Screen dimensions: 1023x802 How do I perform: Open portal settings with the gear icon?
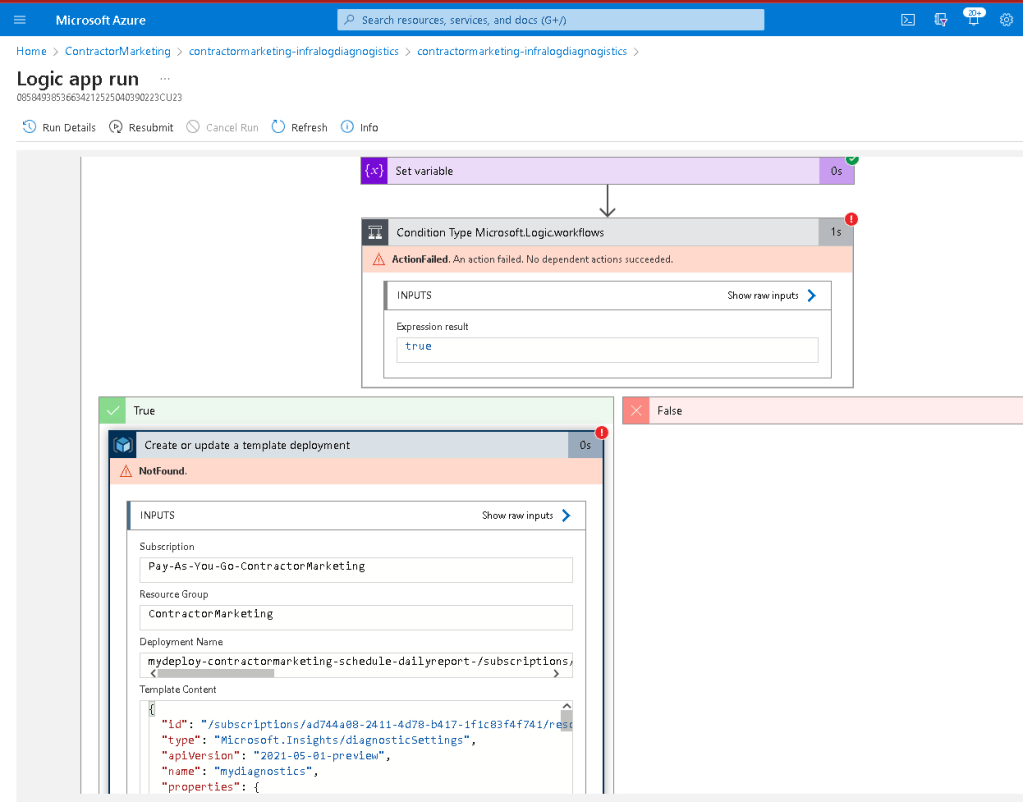click(1006, 20)
